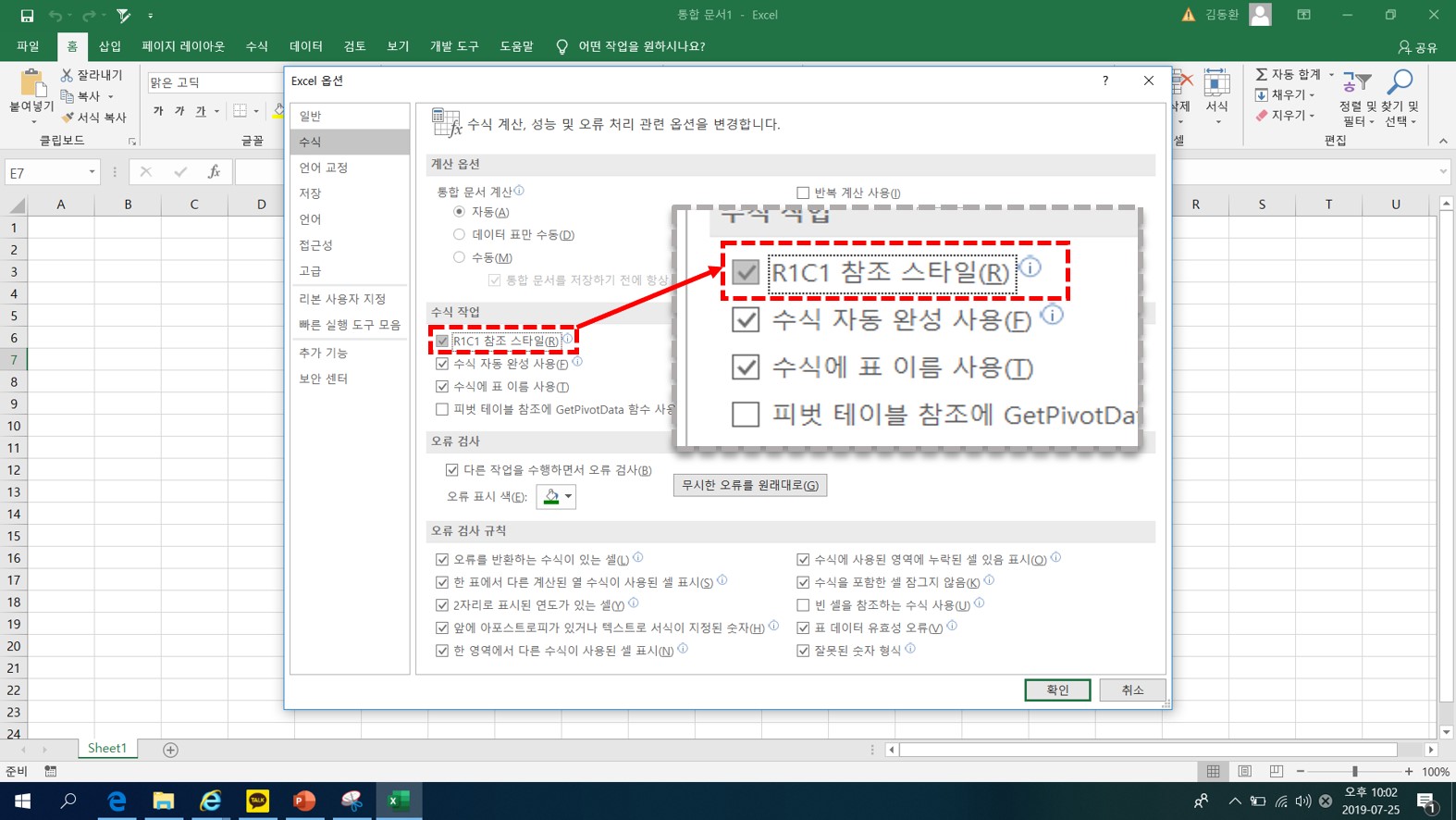The image size is (1456, 820).
Task: Select all cells corner button
Action: (x=16, y=205)
